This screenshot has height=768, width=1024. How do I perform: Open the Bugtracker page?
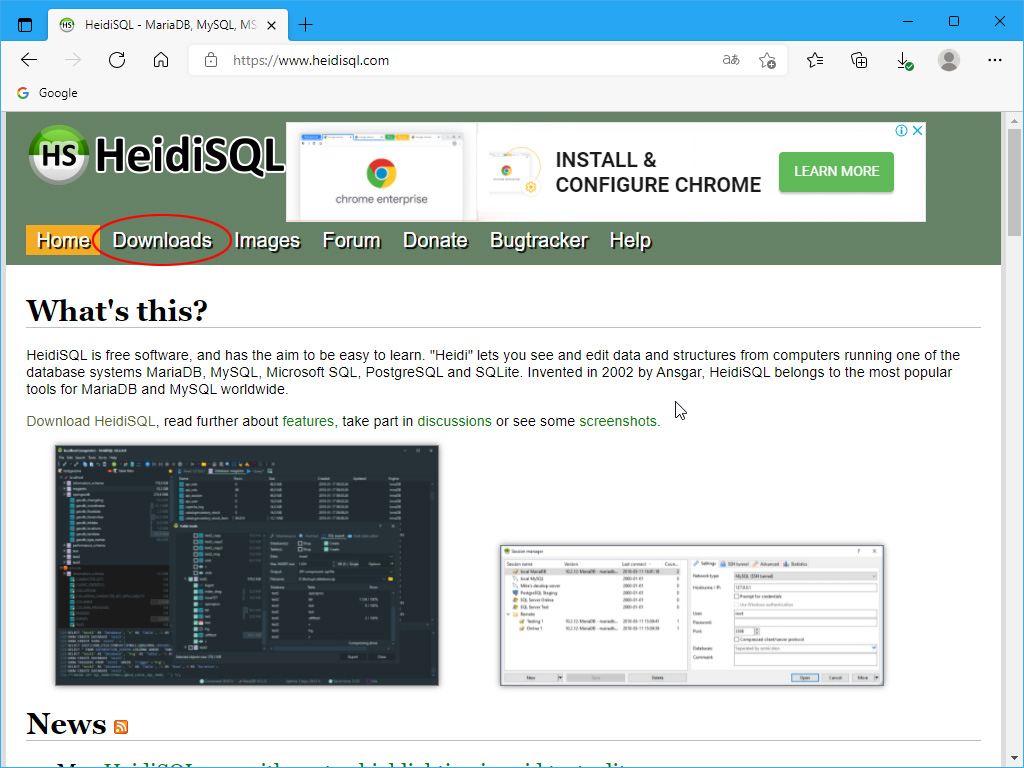(x=539, y=240)
